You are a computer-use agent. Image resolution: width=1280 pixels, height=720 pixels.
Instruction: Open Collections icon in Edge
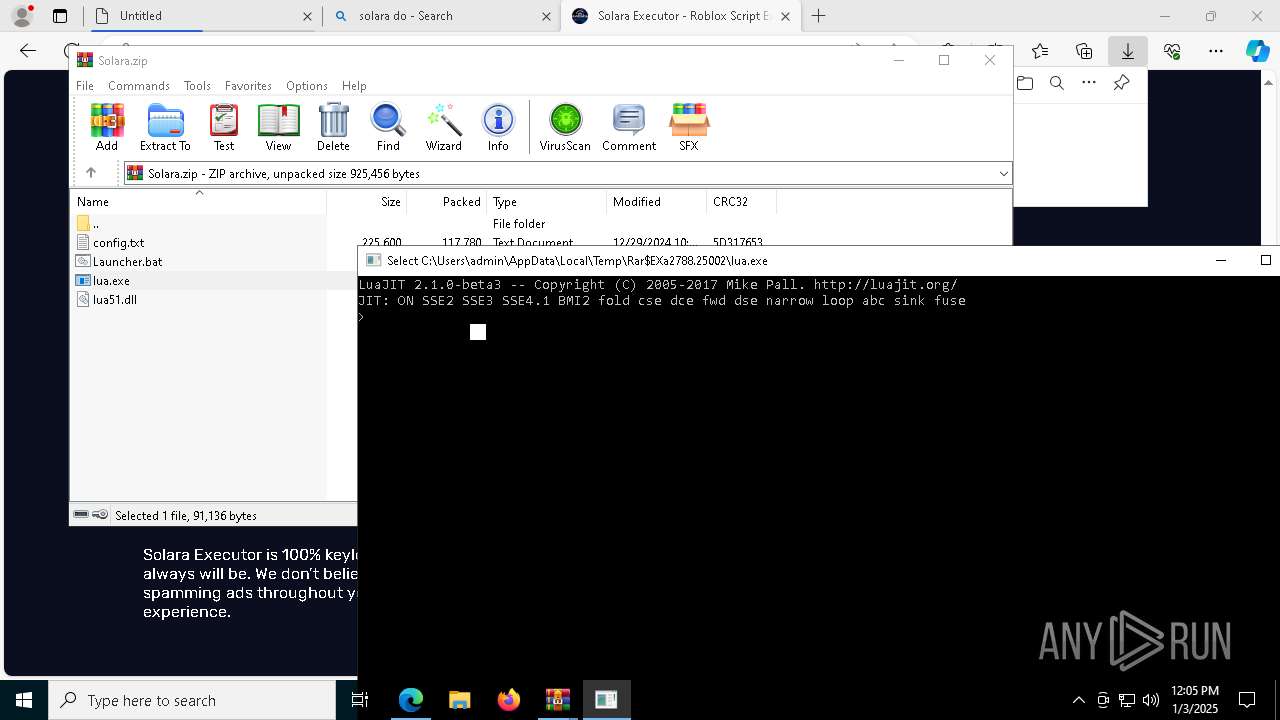(x=1084, y=51)
